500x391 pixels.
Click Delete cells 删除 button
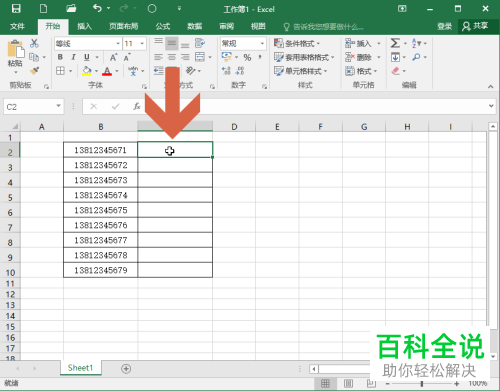point(358,57)
